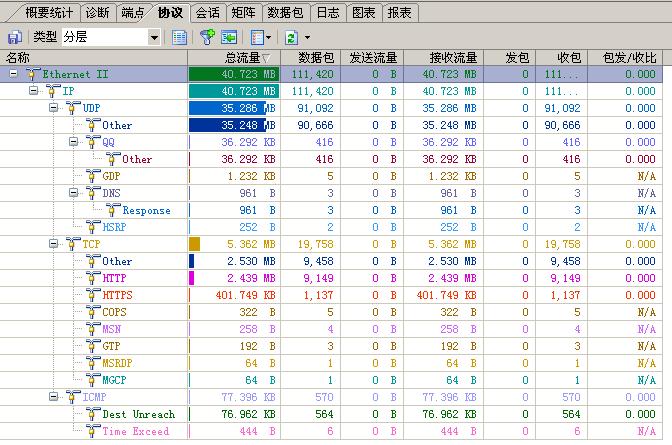This screenshot has height=445, width=672.
Task: Click the HTTPS protocol node icon
Action: click(x=93, y=295)
